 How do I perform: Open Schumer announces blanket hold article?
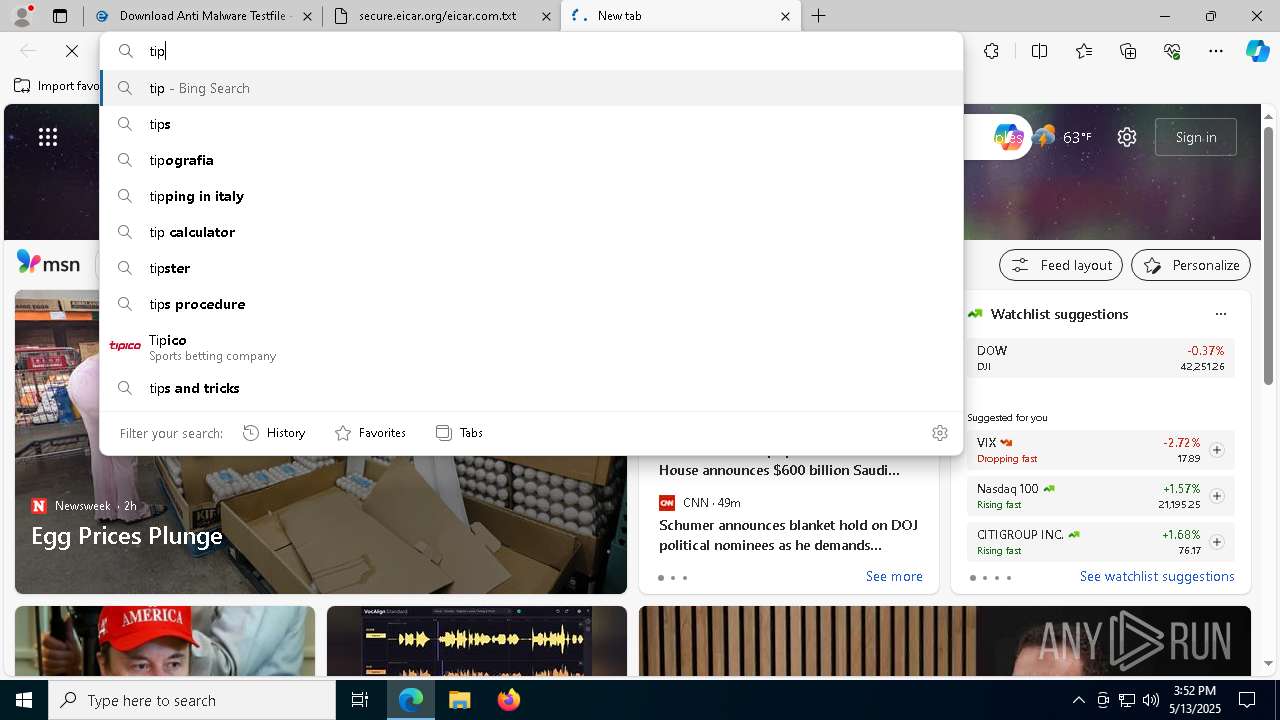pos(789,535)
